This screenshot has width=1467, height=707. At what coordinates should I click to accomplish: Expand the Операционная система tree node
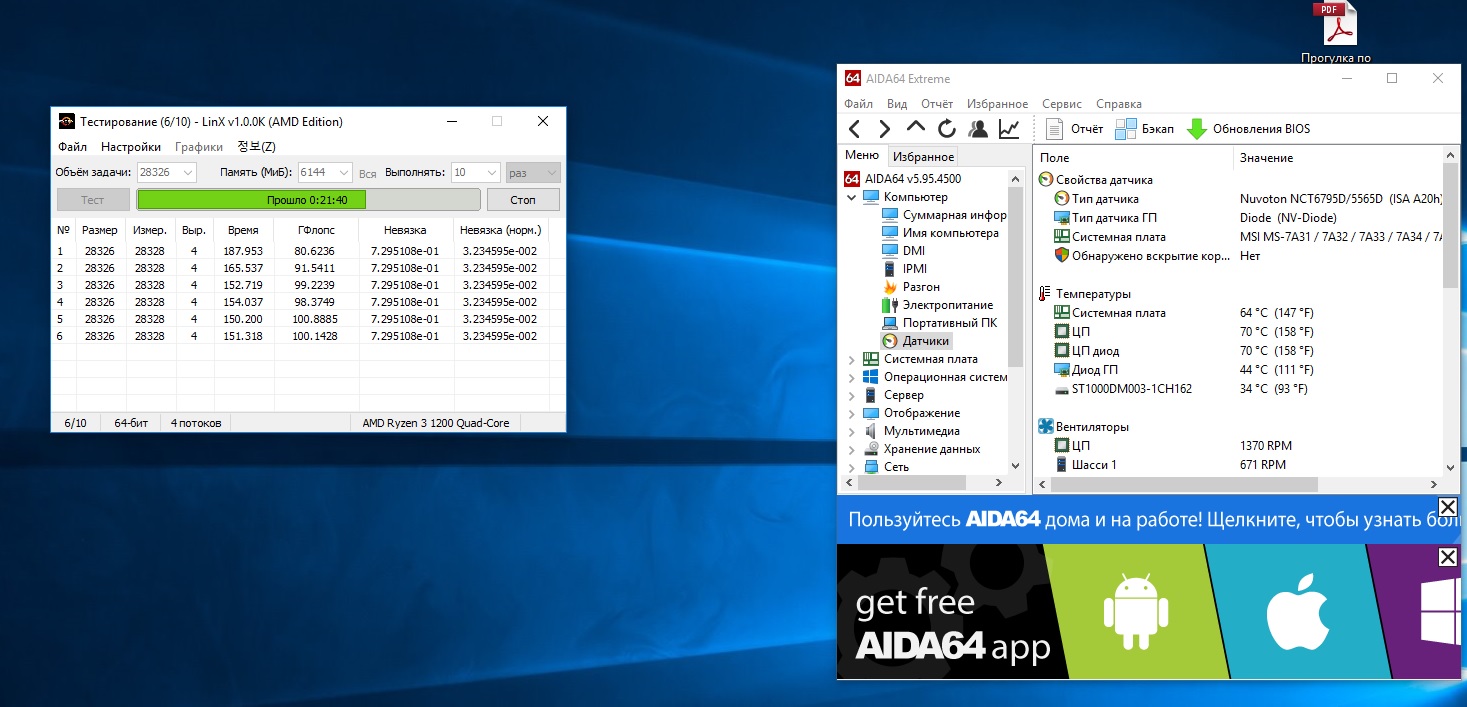click(x=851, y=378)
